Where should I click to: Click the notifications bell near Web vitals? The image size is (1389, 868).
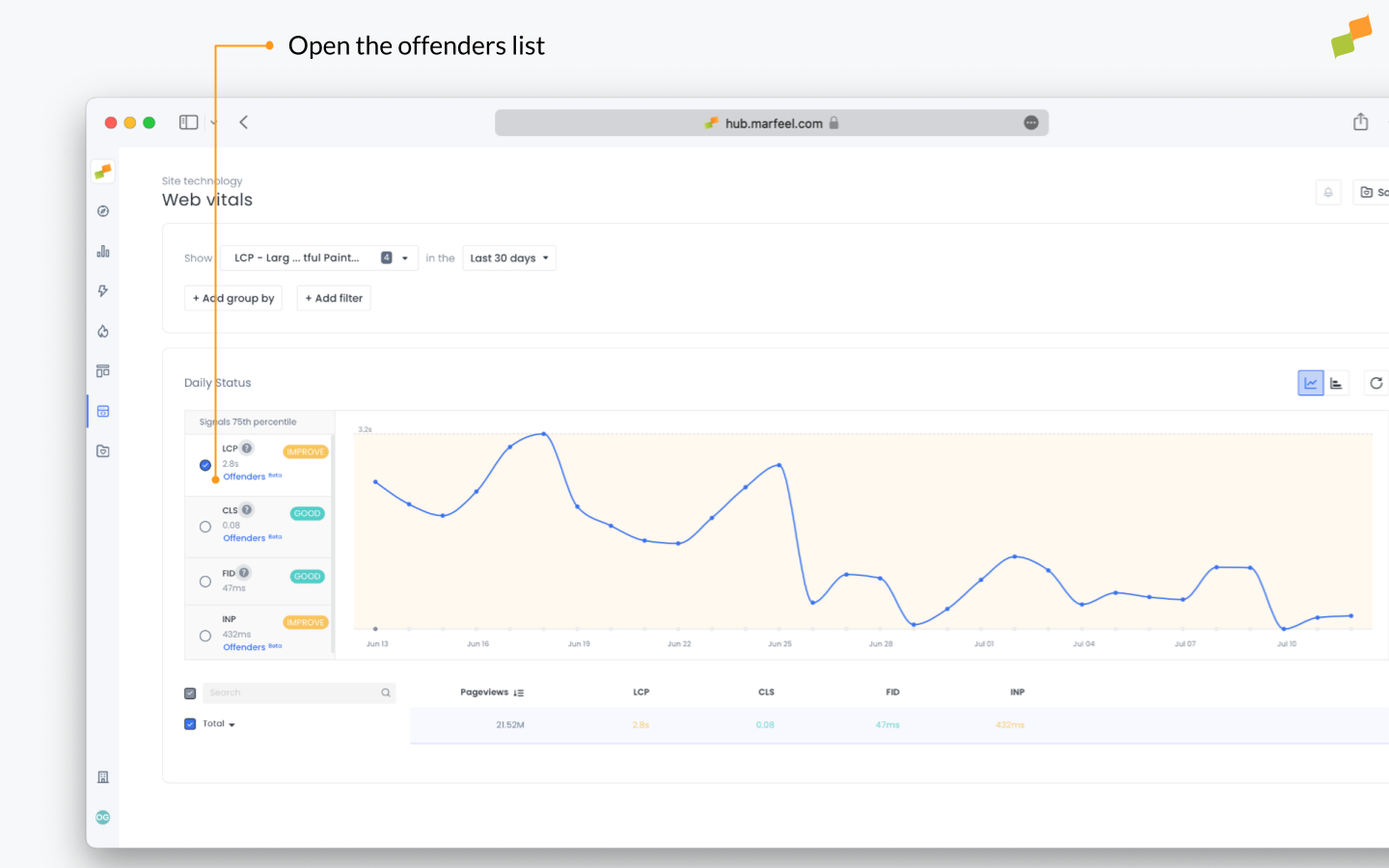pos(1328,192)
